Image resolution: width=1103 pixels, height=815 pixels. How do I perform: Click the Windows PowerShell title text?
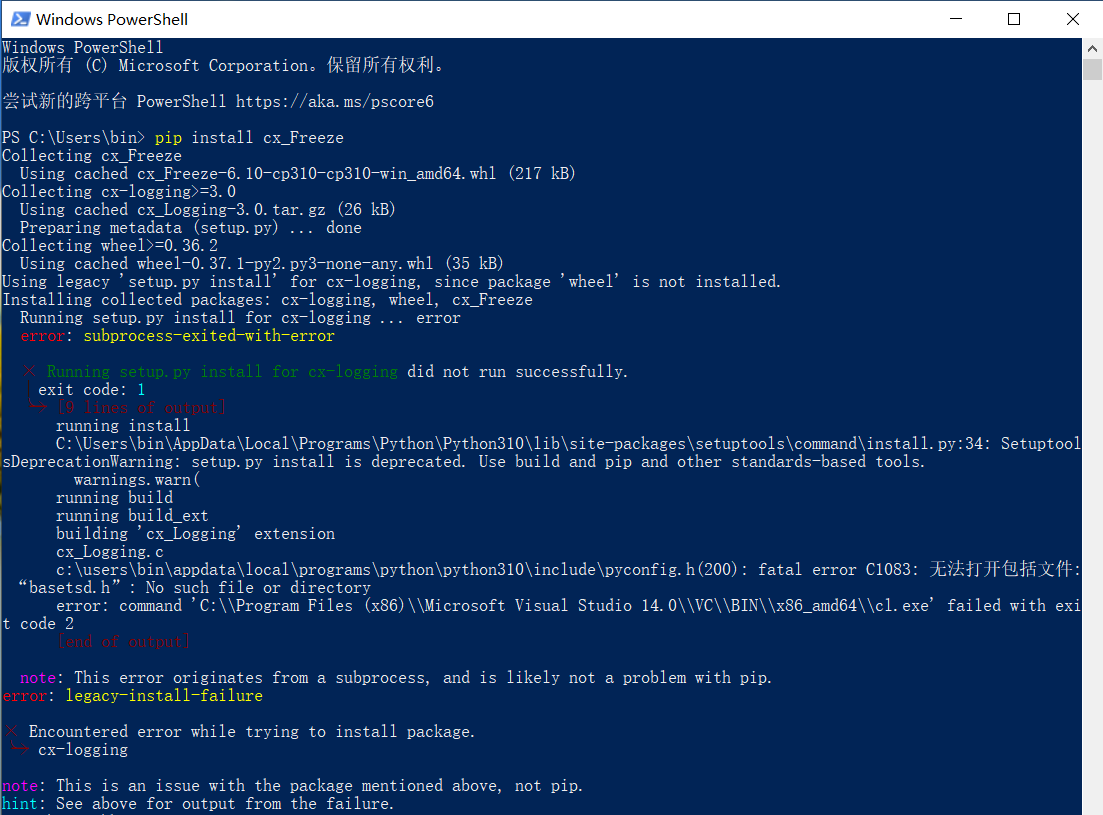[111, 18]
